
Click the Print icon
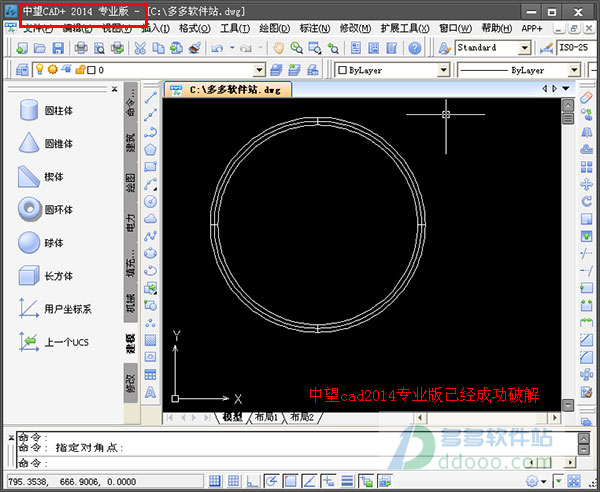tap(81, 48)
